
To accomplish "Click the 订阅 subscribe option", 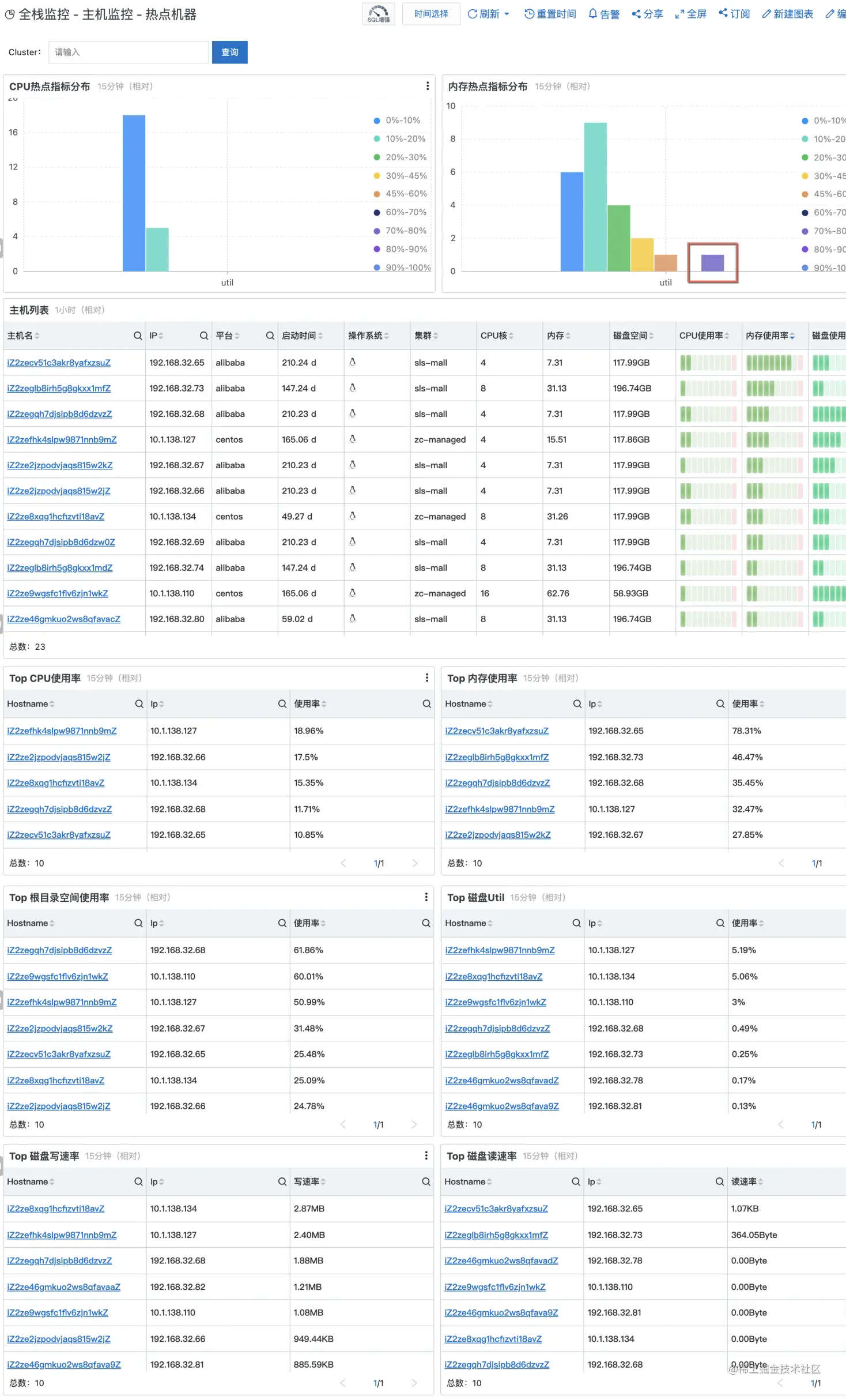I will pyautogui.click(x=734, y=14).
